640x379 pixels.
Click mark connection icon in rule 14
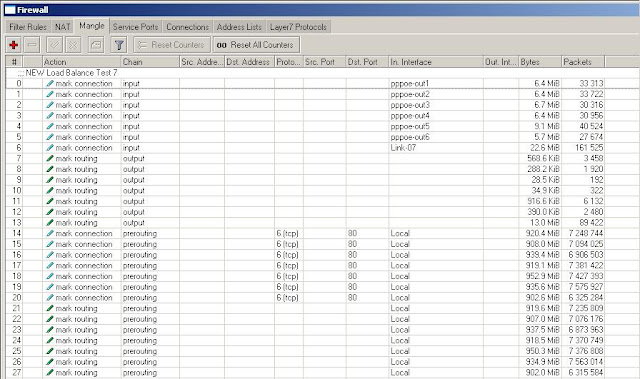pos(50,233)
